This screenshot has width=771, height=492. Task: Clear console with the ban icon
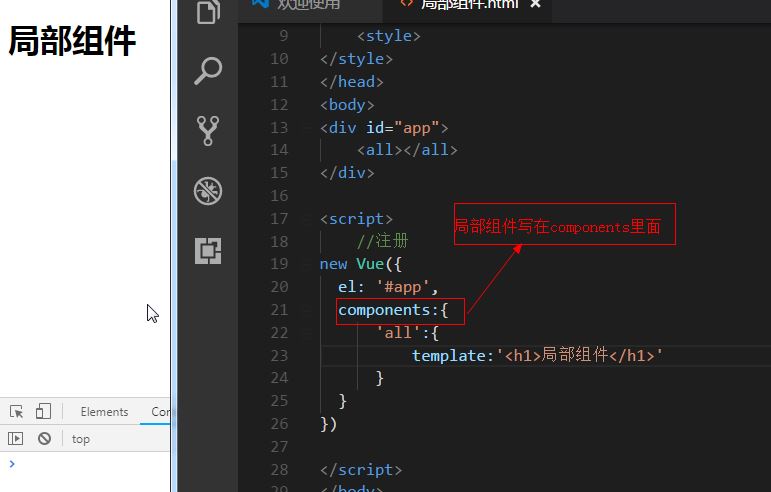pos(44,438)
